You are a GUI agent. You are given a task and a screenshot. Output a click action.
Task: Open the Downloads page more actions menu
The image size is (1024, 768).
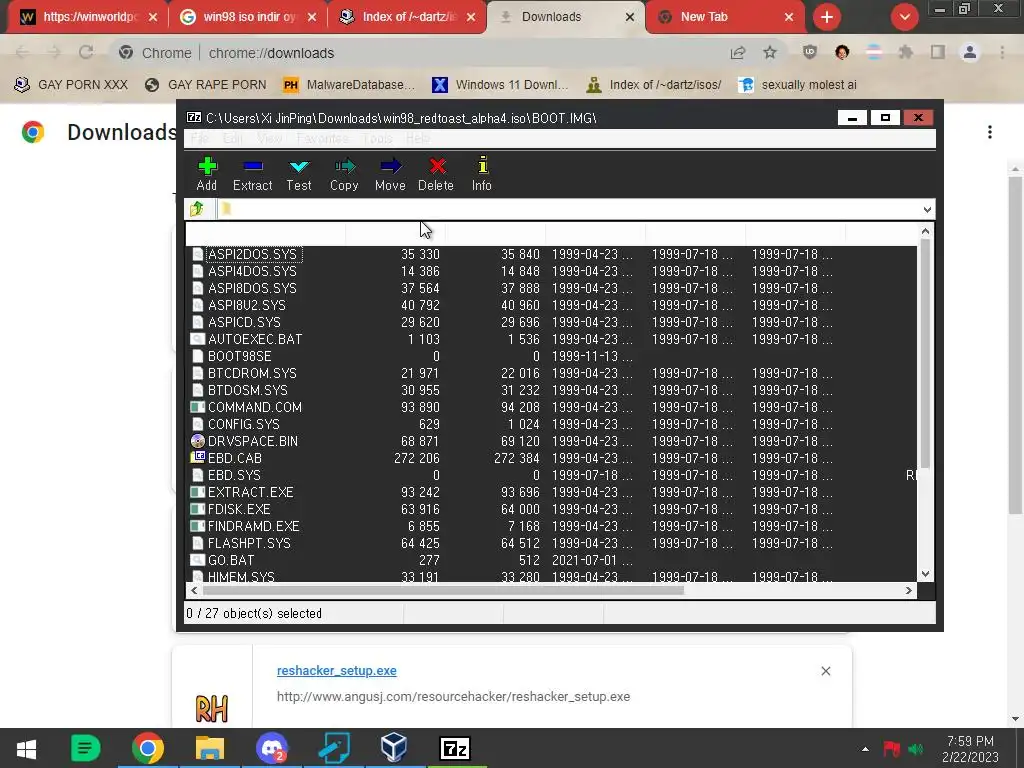(990, 132)
